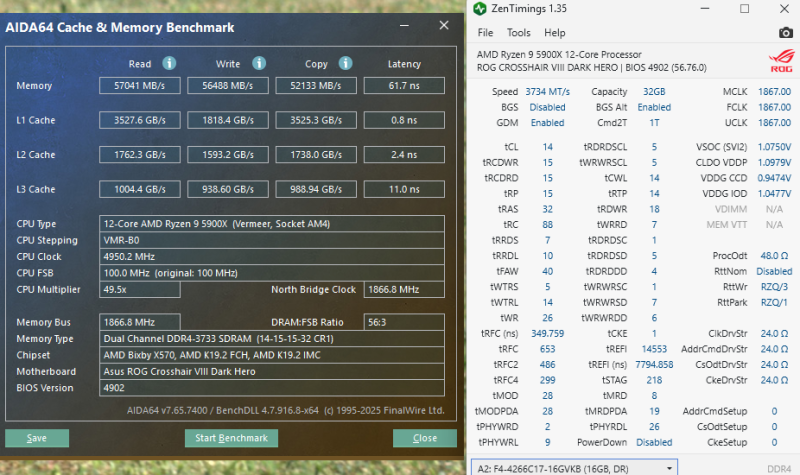Open the File menu in ZenTimings

pos(485,33)
